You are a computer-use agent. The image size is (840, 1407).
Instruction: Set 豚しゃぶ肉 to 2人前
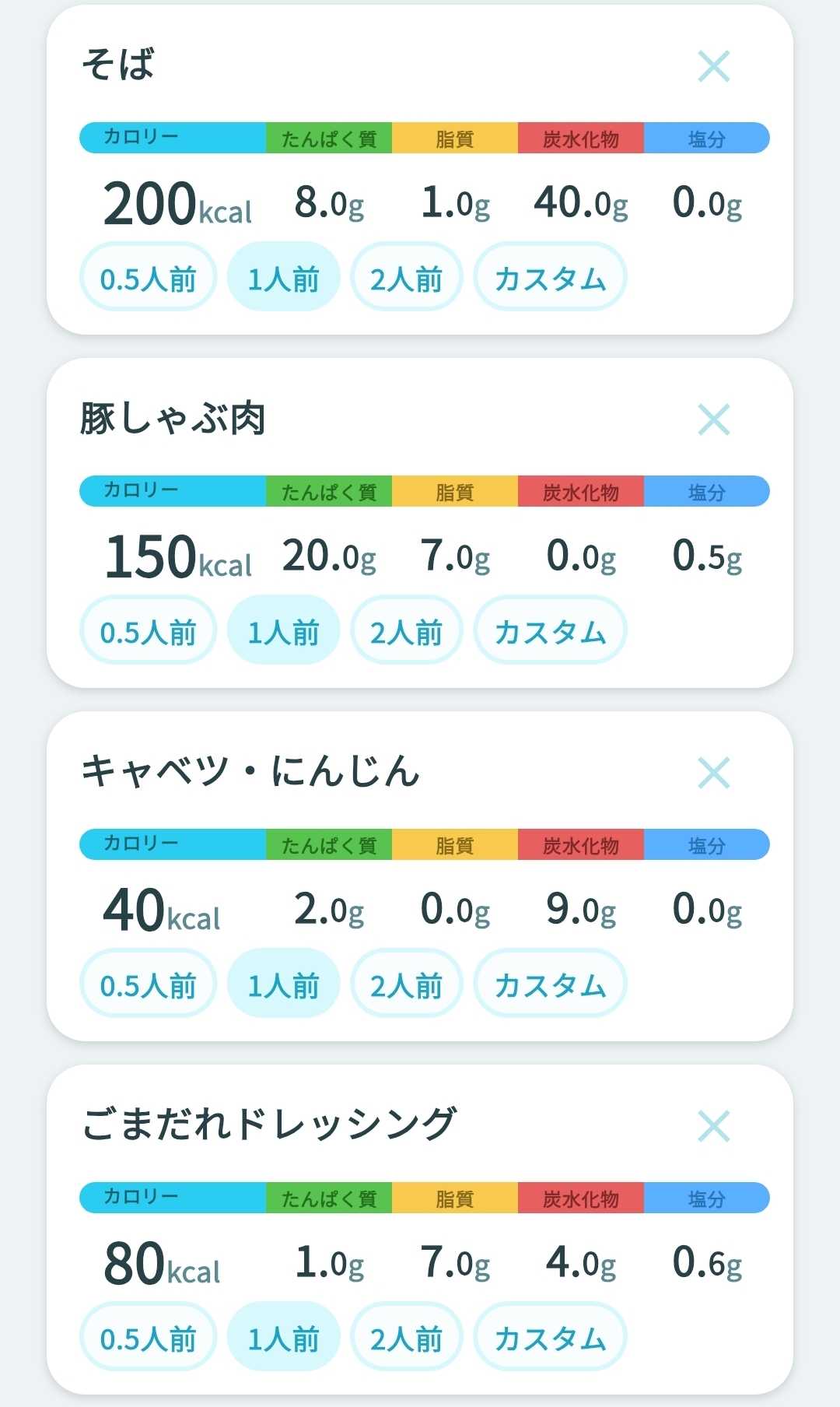coord(406,630)
